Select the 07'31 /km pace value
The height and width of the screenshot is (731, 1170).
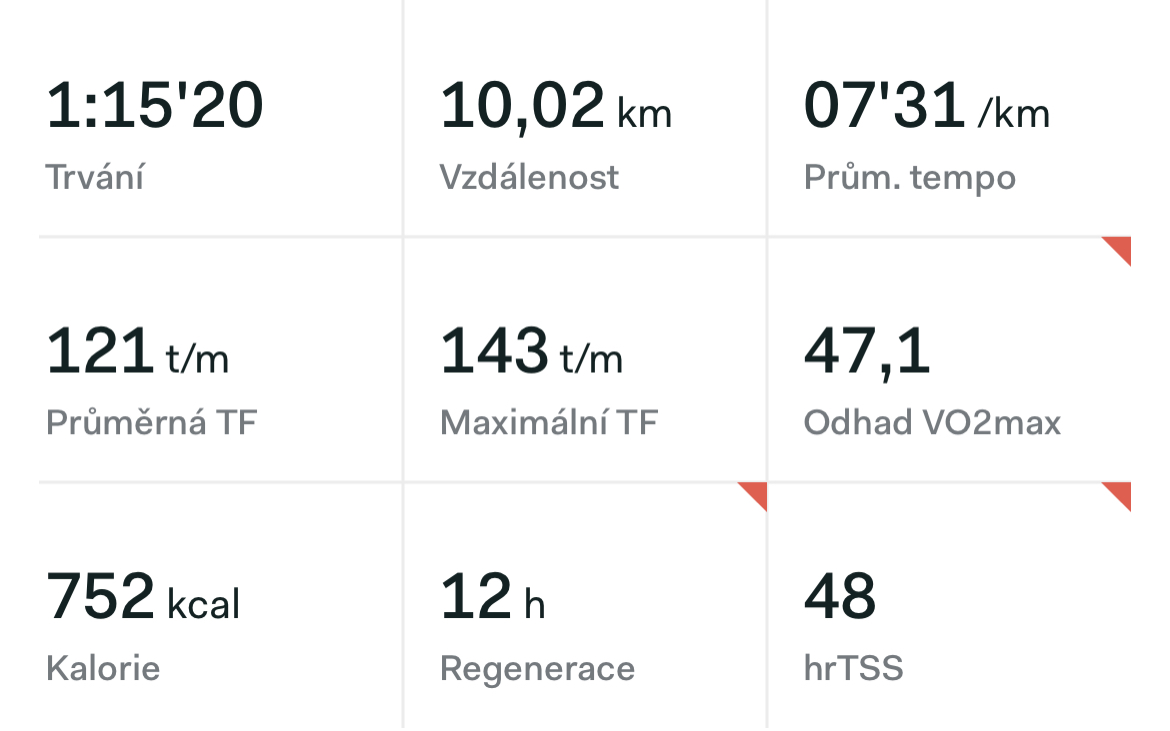coord(927,105)
